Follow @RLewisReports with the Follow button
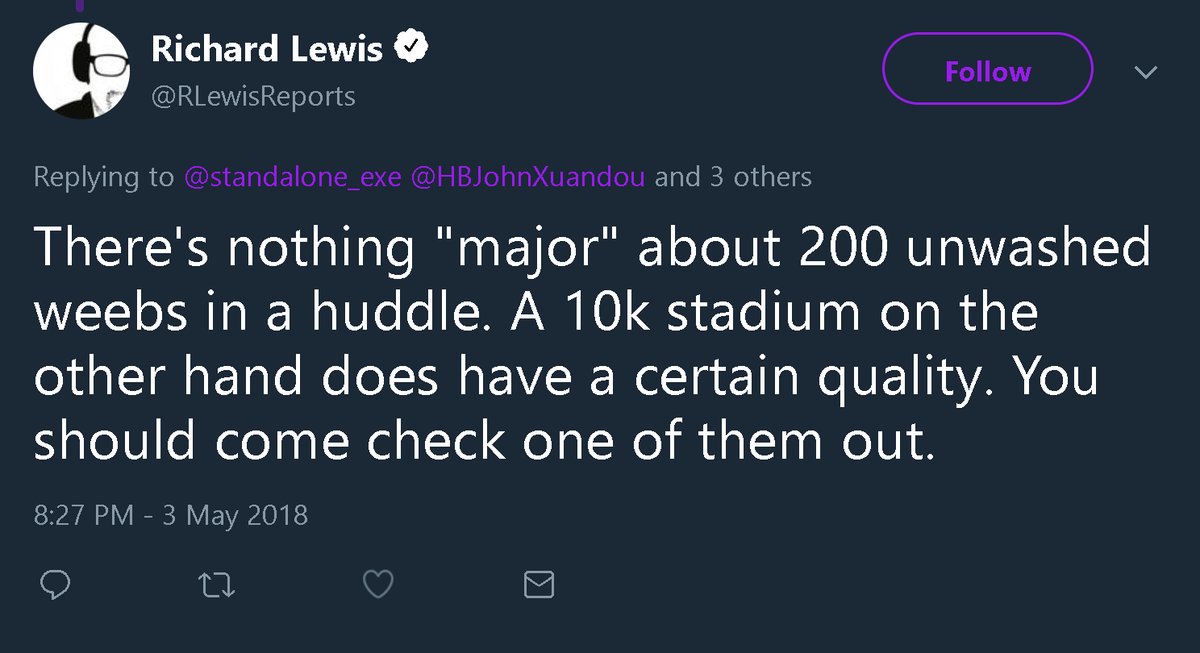 (987, 71)
